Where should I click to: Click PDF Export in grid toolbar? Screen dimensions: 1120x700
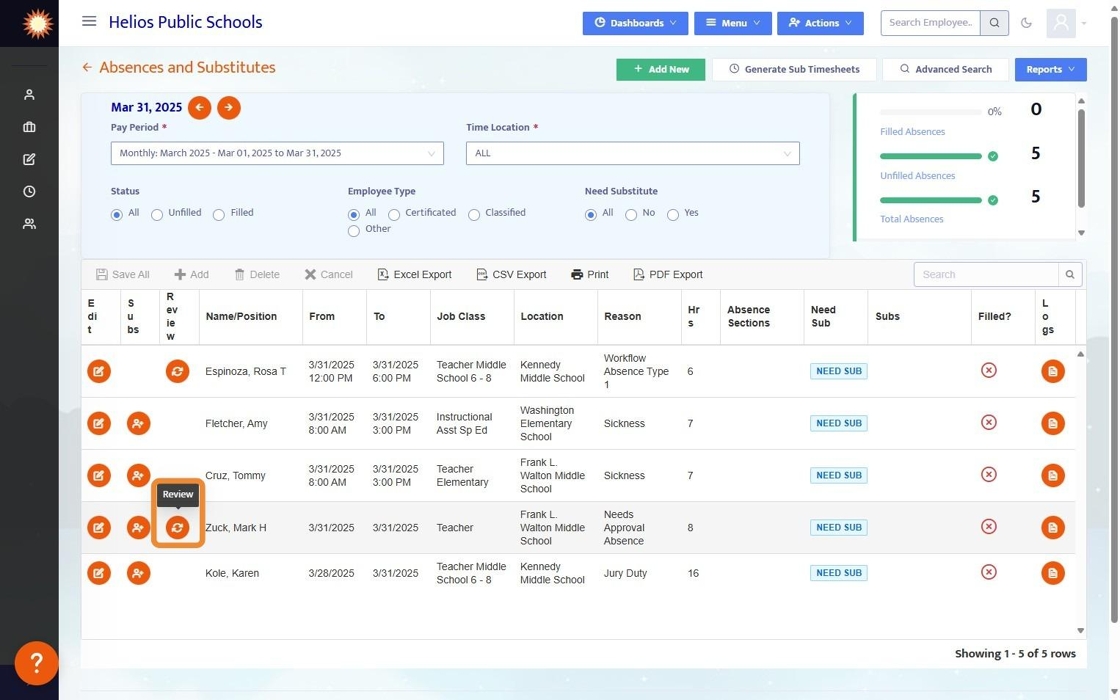click(667, 274)
